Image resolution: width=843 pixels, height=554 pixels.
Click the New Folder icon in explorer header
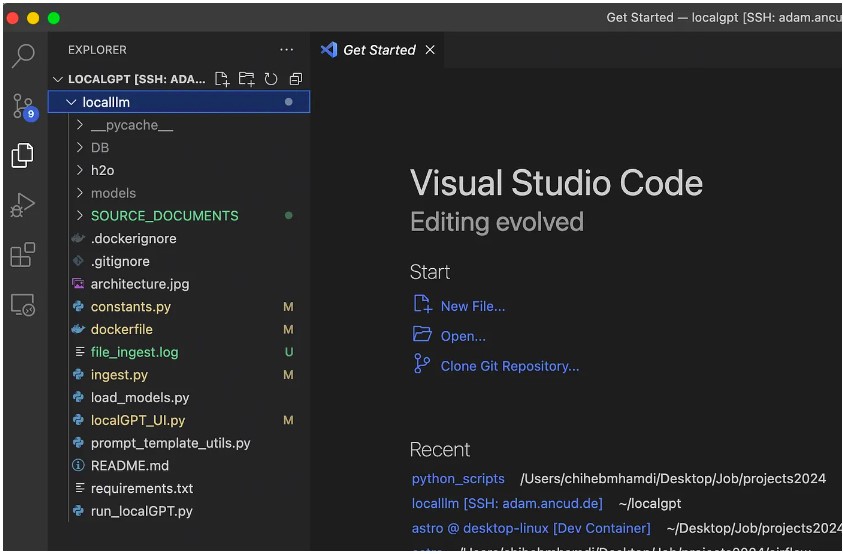pyautogui.click(x=246, y=79)
